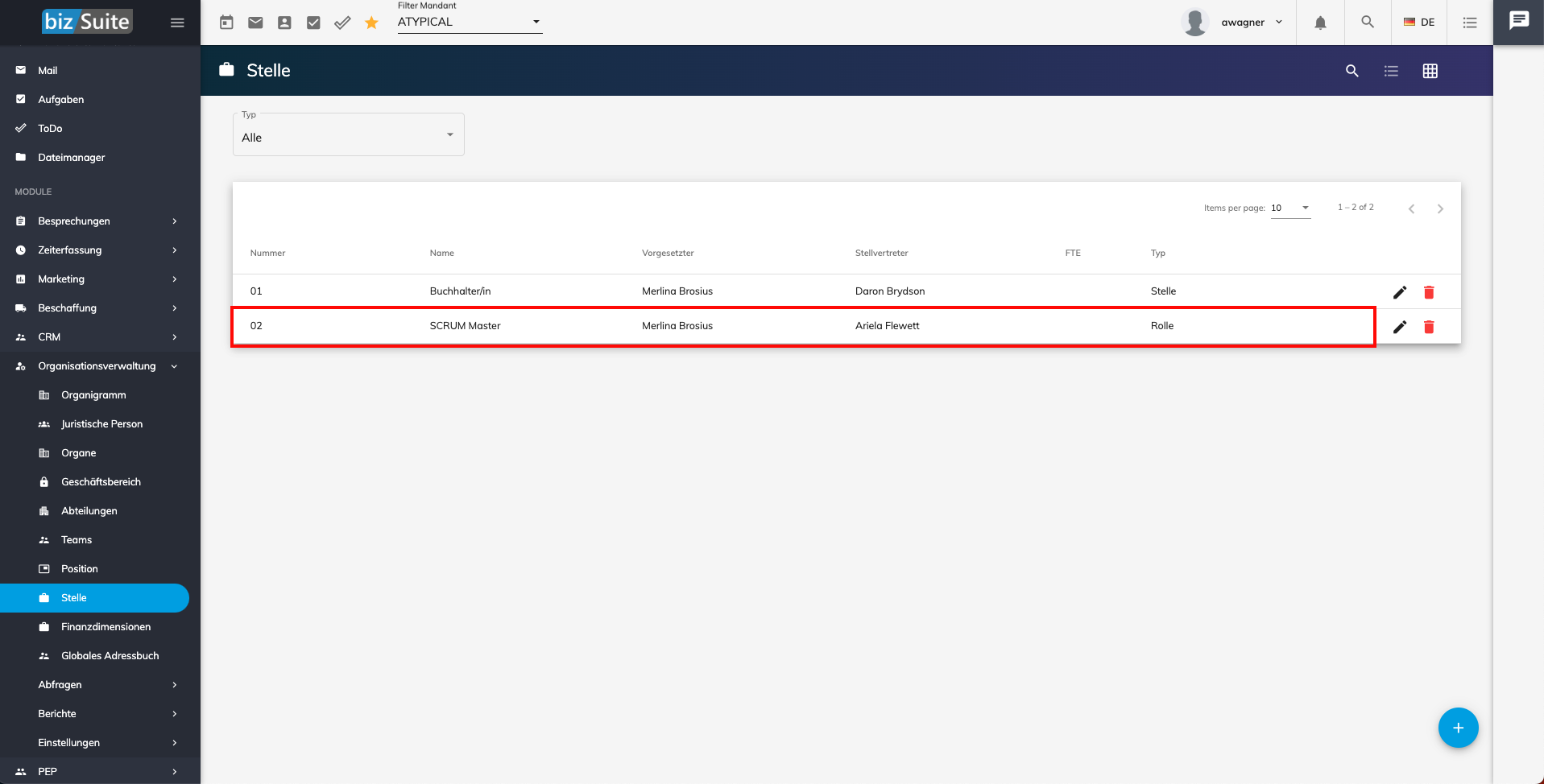This screenshot has width=1544, height=784.
Task: Click the orange favorites star
Action: tap(371, 23)
